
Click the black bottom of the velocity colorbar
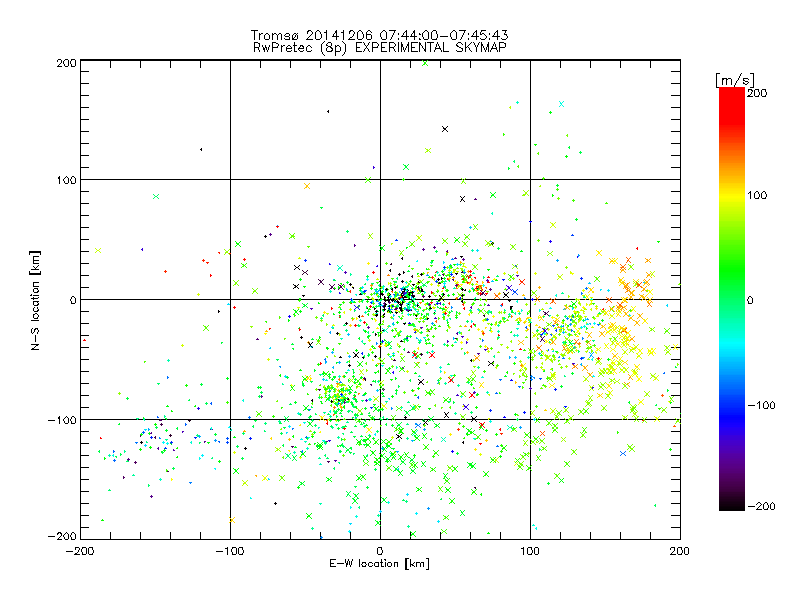732,505
